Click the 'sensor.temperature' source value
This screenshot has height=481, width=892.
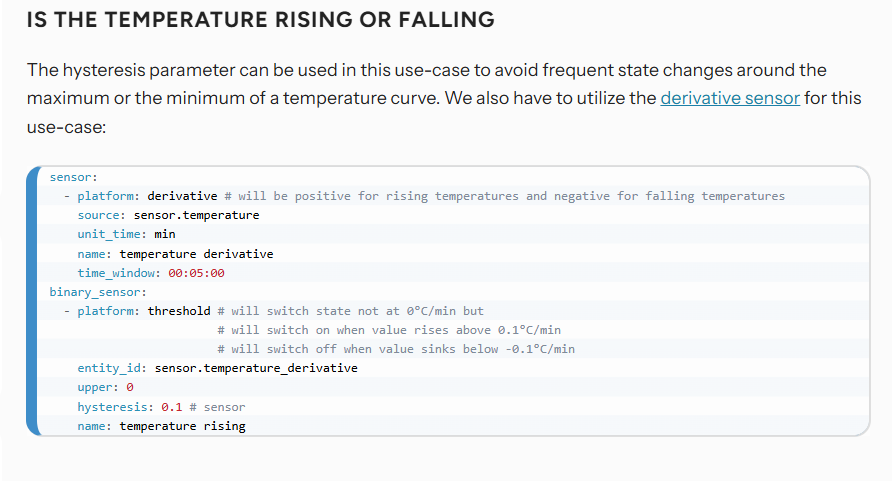click(x=196, y=215)
